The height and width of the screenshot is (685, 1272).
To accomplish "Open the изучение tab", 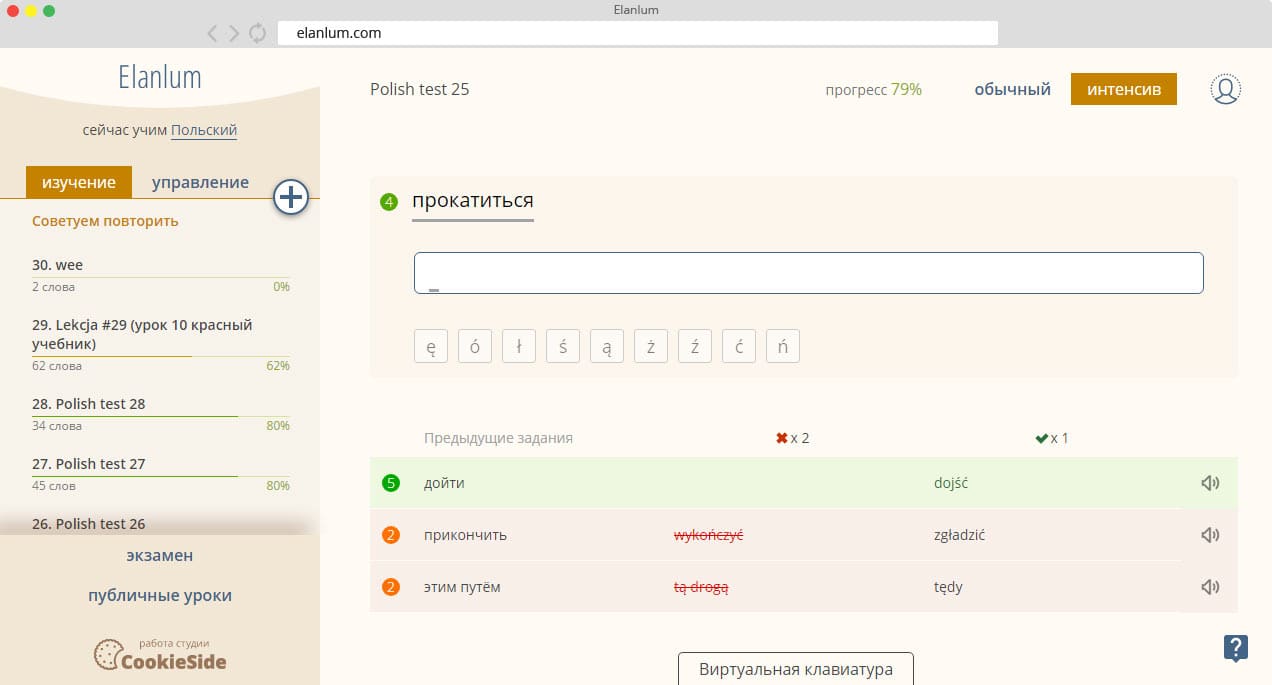I will 79,182.
